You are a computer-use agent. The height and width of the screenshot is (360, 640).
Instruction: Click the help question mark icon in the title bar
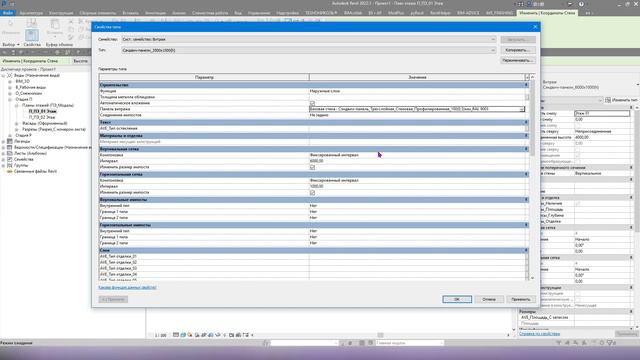(581, 4)
